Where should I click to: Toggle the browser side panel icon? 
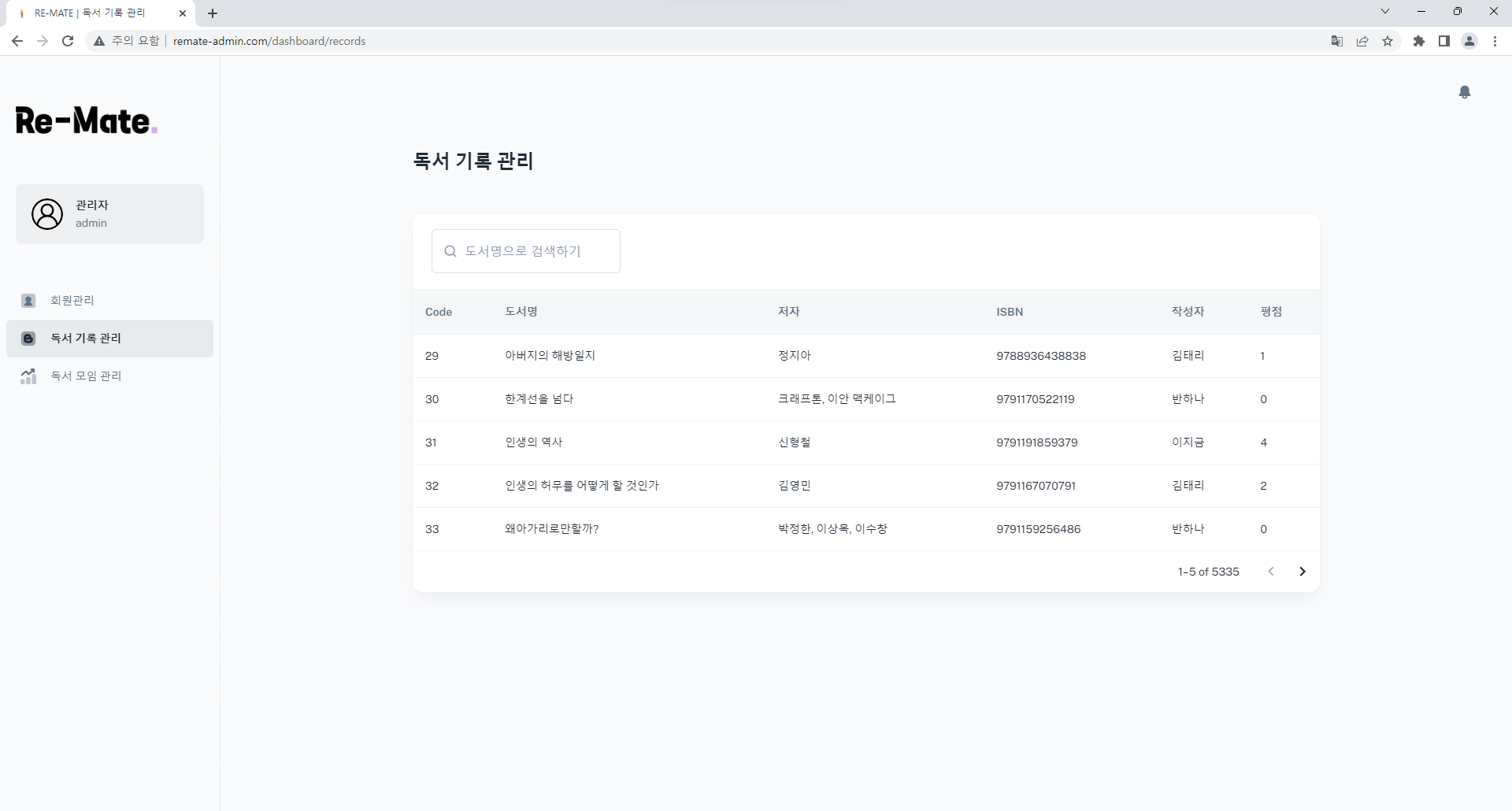pos(1444,41)
